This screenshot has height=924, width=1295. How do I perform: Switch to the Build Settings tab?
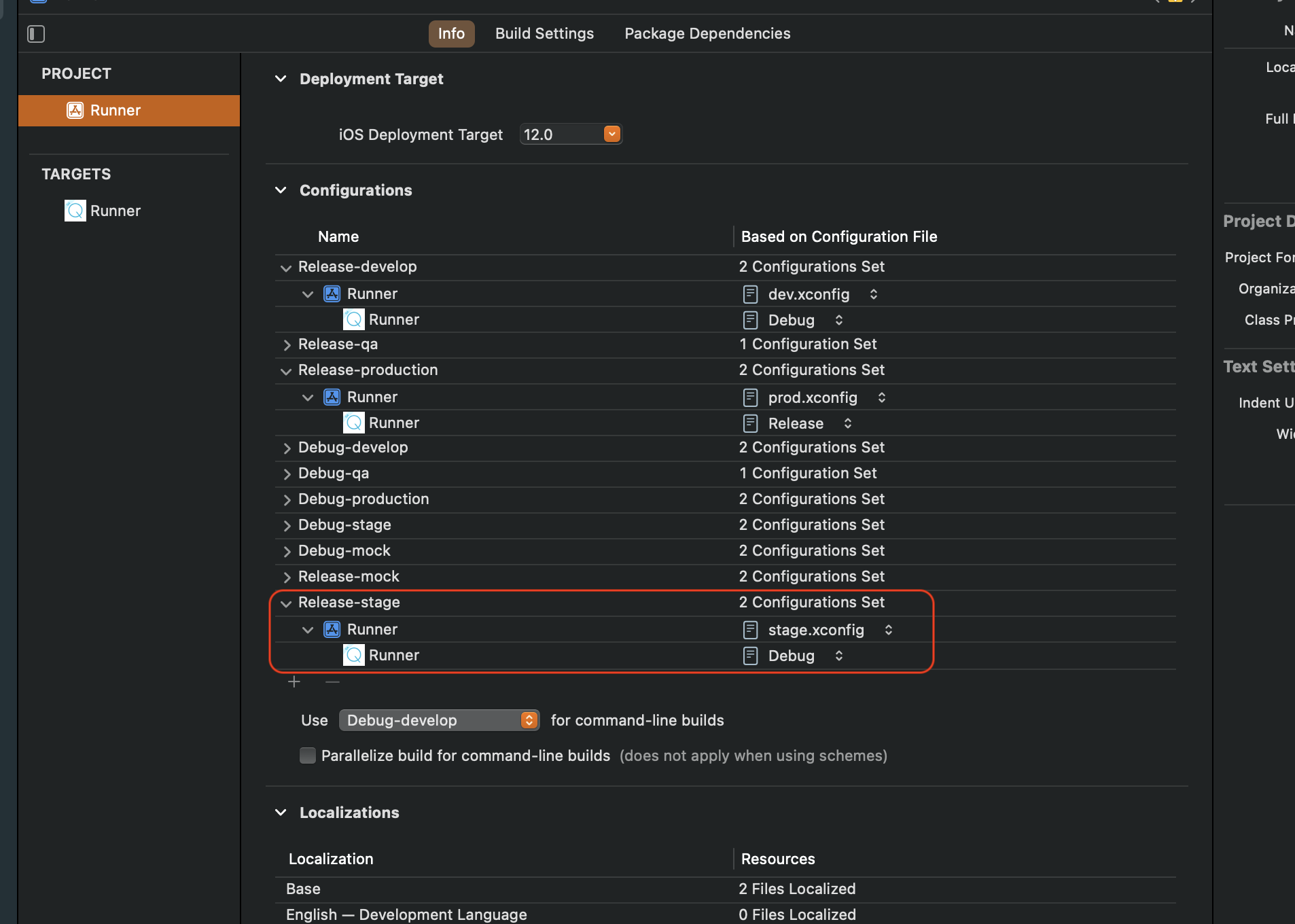coord(544,33)
